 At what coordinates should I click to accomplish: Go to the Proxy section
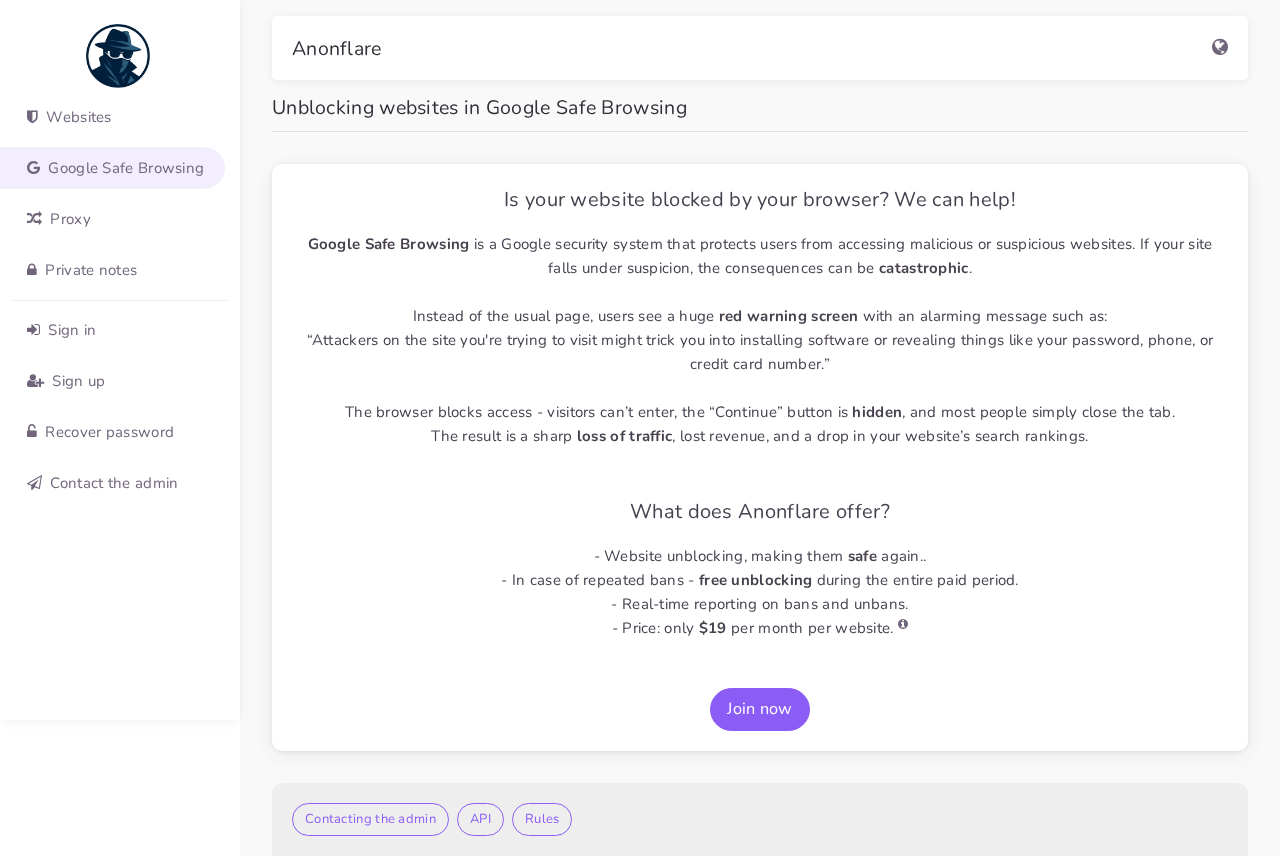(x=70, y=219)
